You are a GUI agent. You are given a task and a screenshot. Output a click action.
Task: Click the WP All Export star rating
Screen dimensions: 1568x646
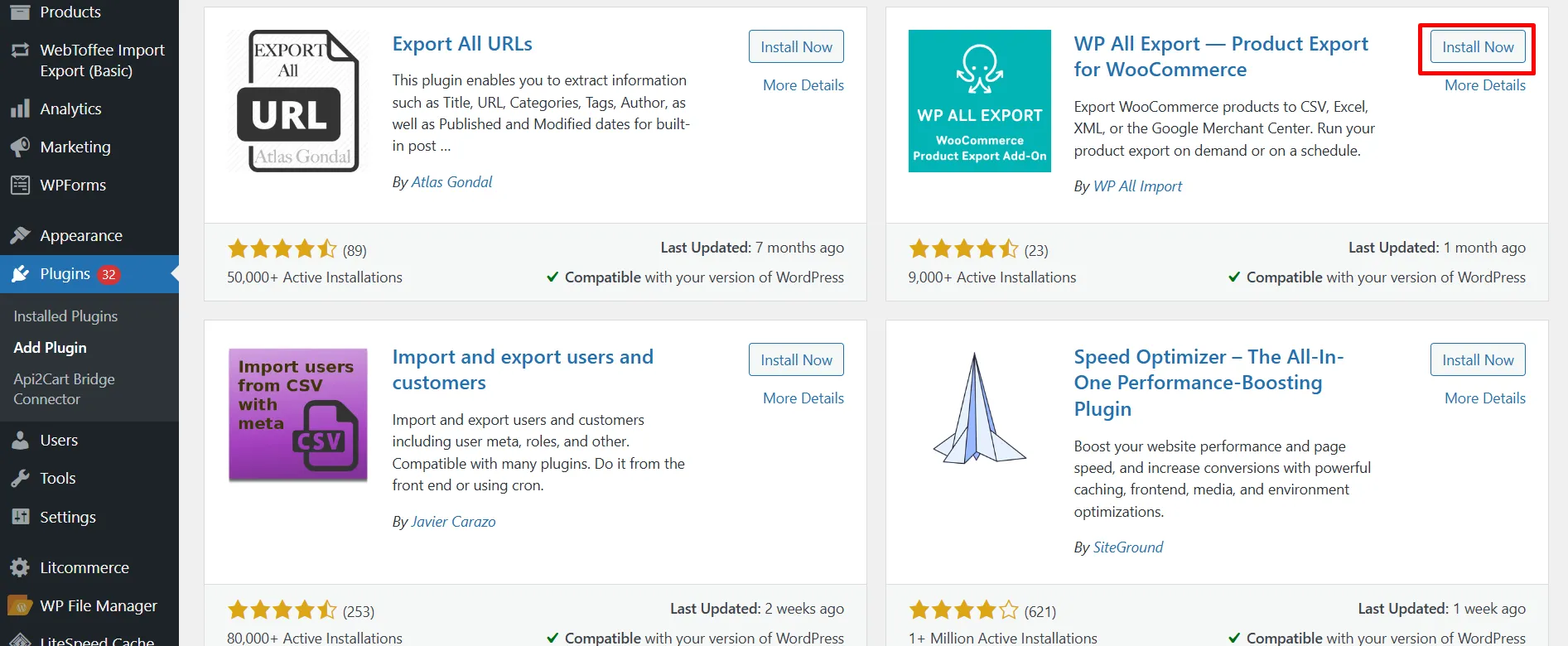[x=964, y=248]
